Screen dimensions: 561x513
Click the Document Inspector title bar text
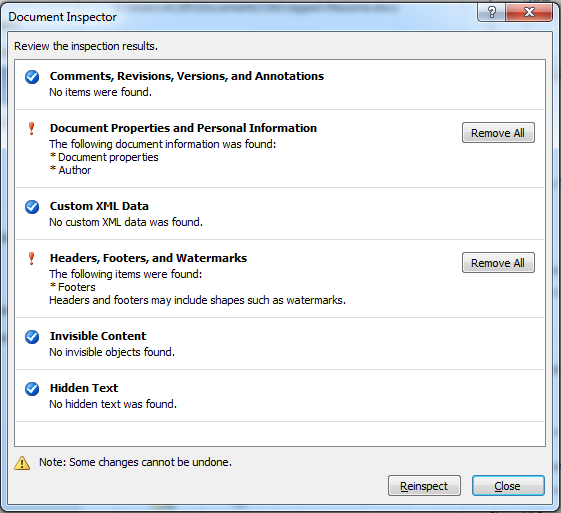63,17
